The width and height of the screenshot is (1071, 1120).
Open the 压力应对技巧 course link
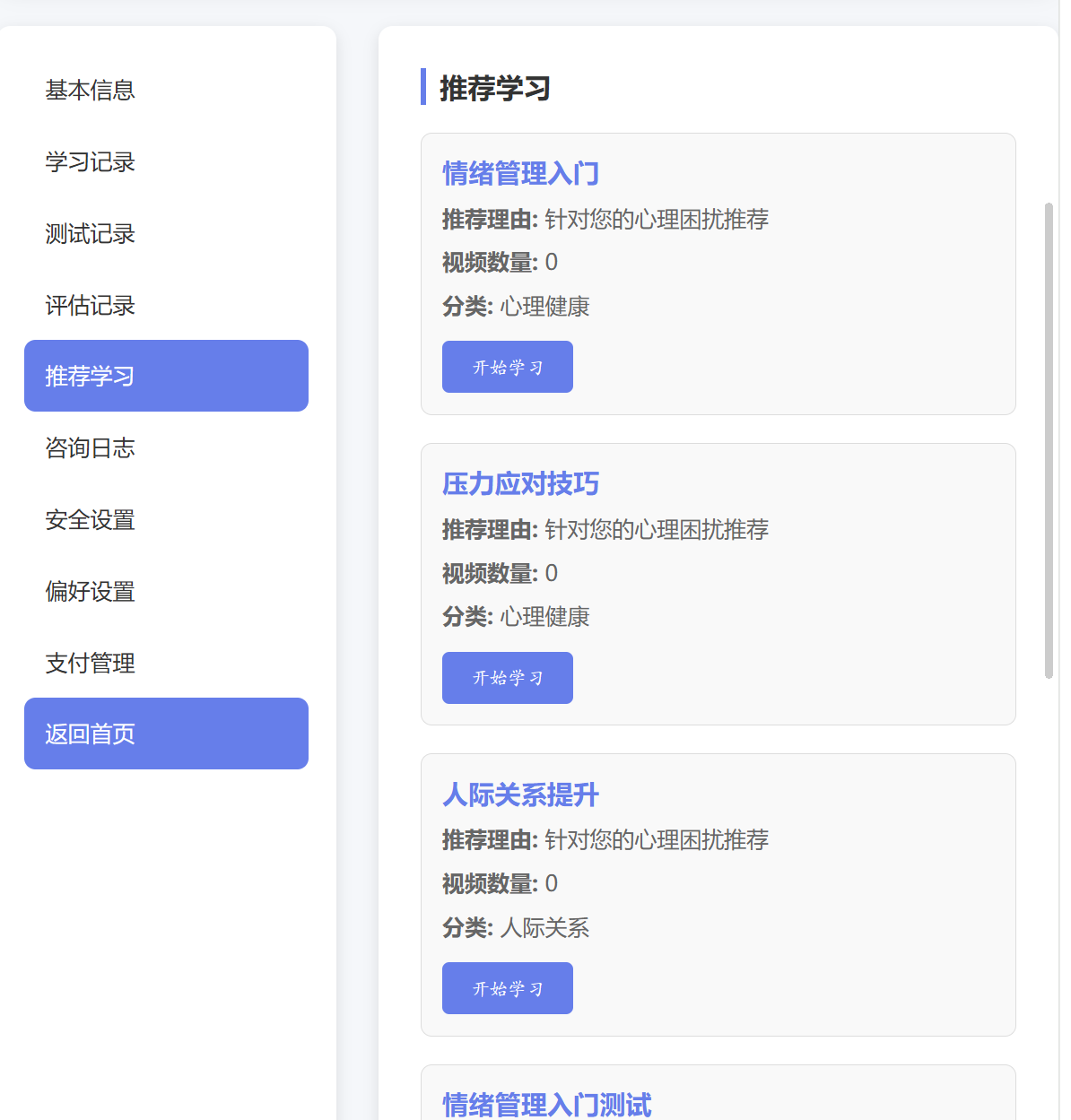pos(520,483)
